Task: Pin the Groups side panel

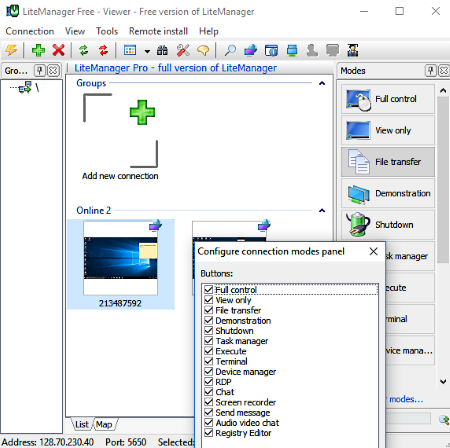Action: pyautogui.click(x=40, y=71)
